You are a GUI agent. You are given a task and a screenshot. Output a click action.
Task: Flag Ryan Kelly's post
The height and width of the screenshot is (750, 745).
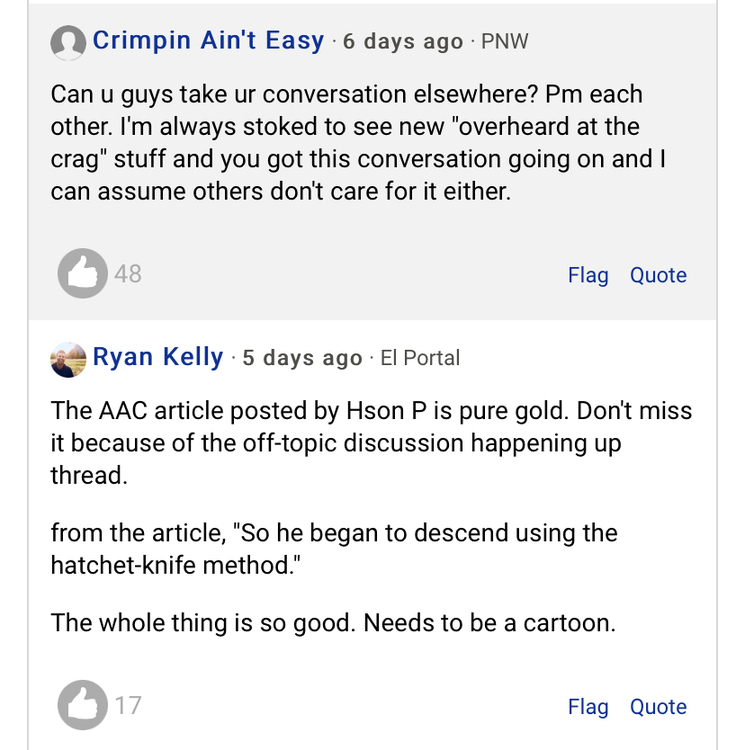tap(588, 707)
